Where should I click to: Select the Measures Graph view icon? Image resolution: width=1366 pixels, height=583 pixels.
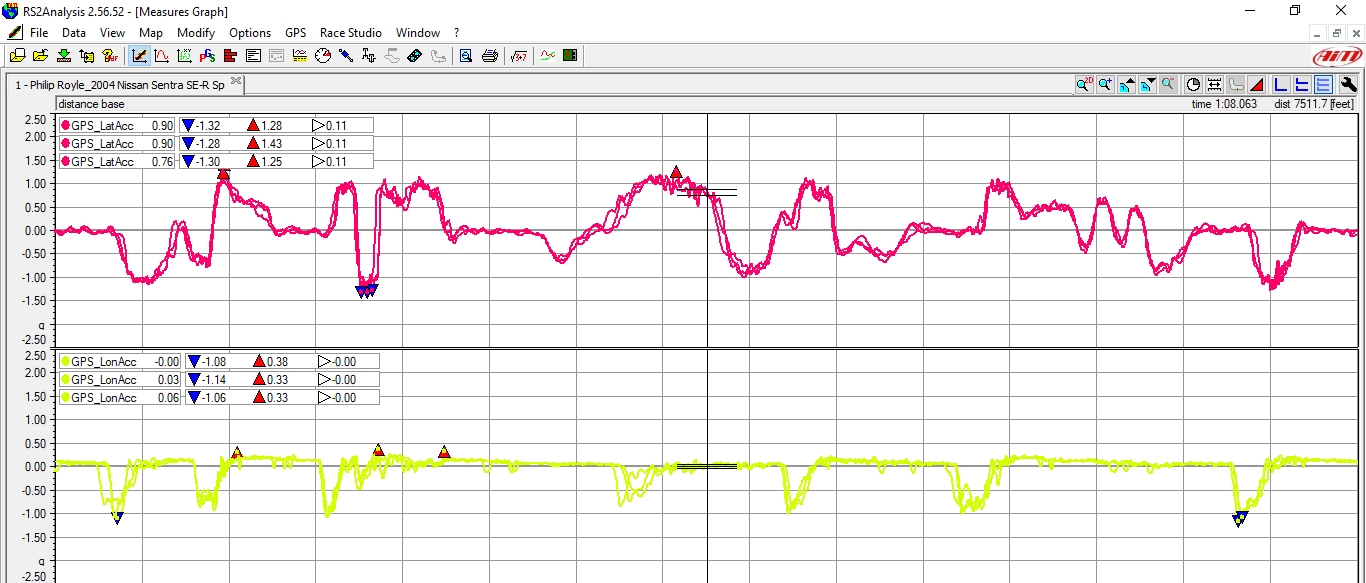pyautogui.click(x=139, y=56)
